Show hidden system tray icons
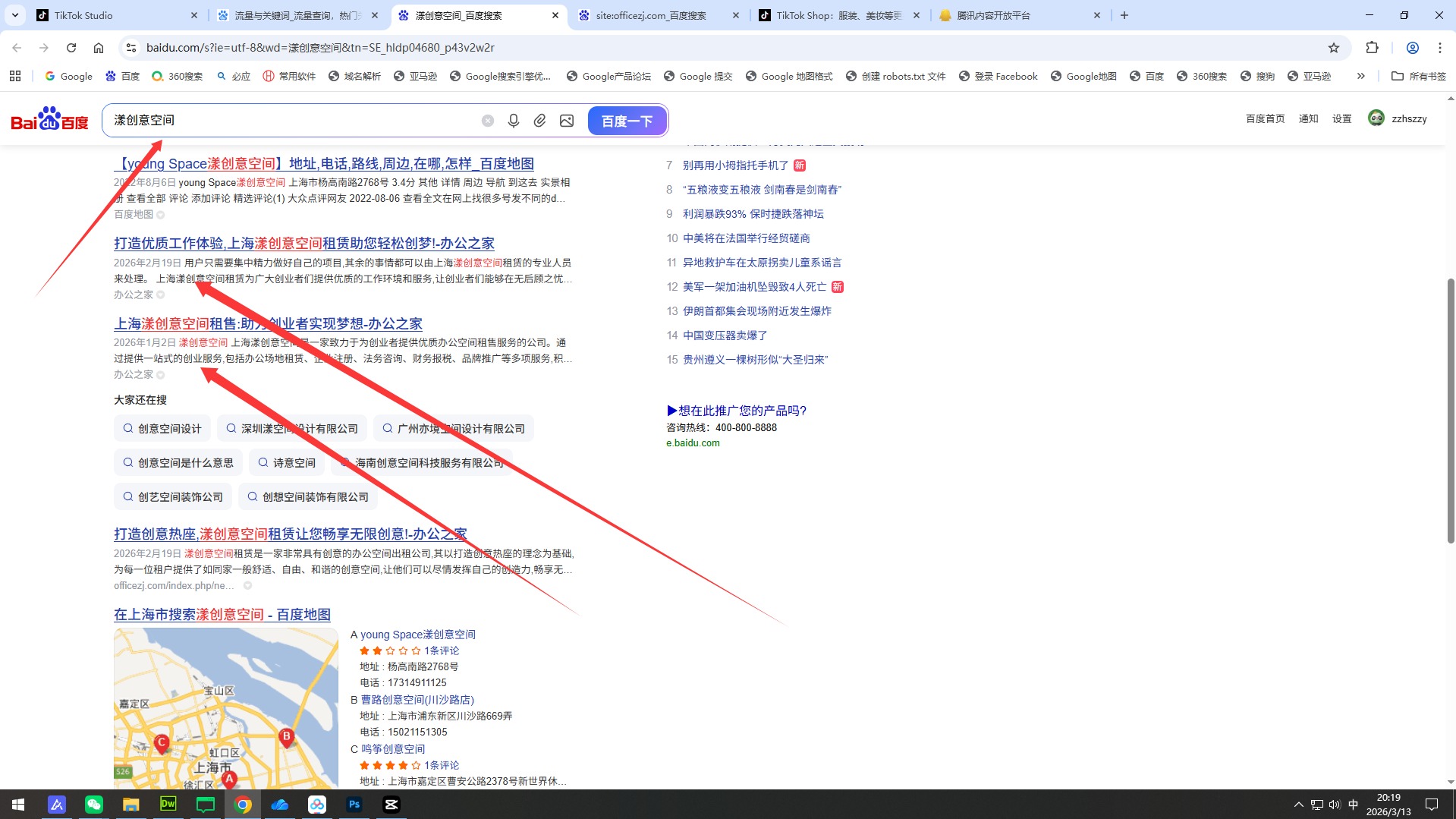This screenshot has height=819, width=1456. coord(1298,805)
